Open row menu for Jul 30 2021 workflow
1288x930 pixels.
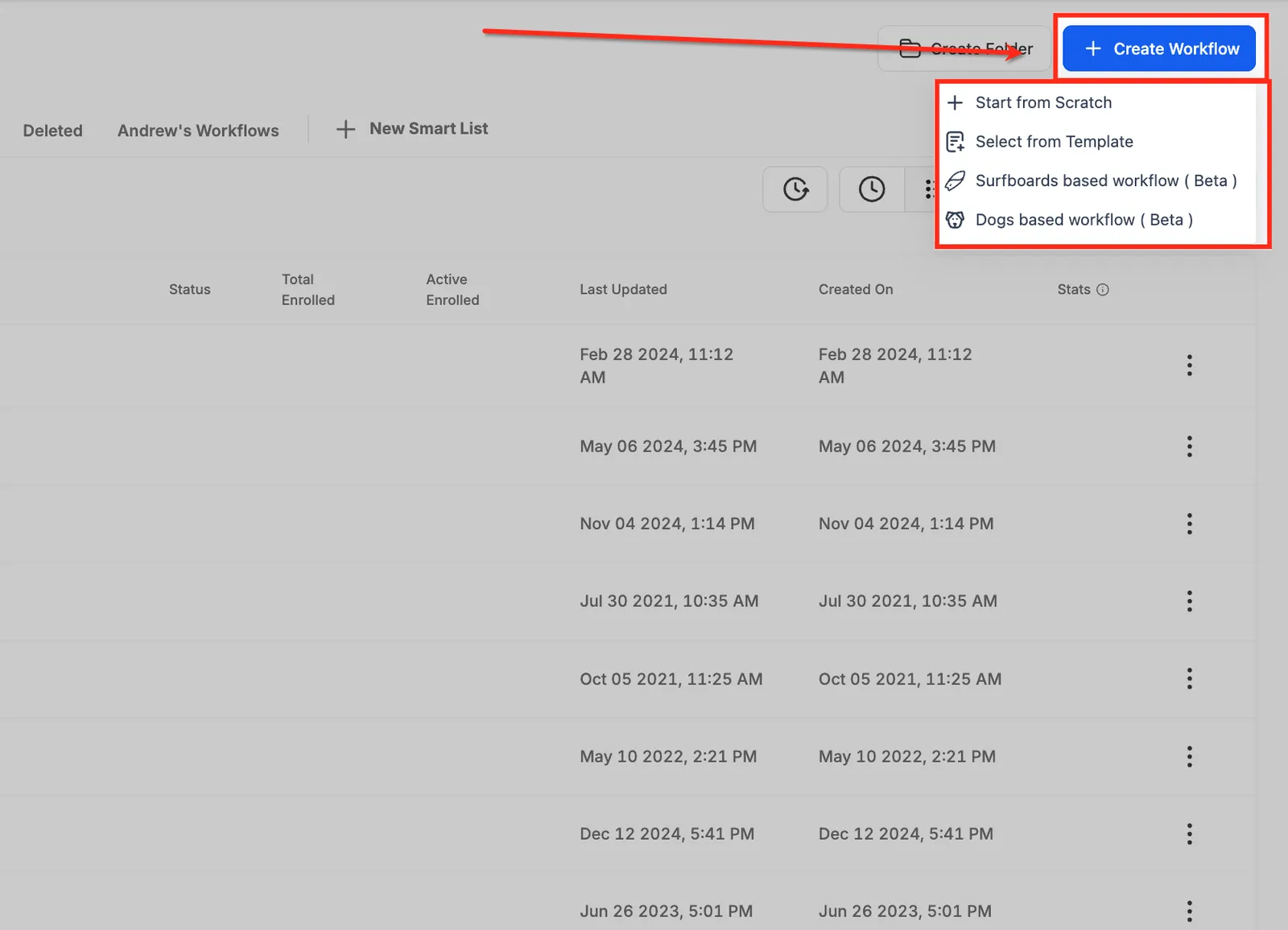click(x=1189, y=601)
